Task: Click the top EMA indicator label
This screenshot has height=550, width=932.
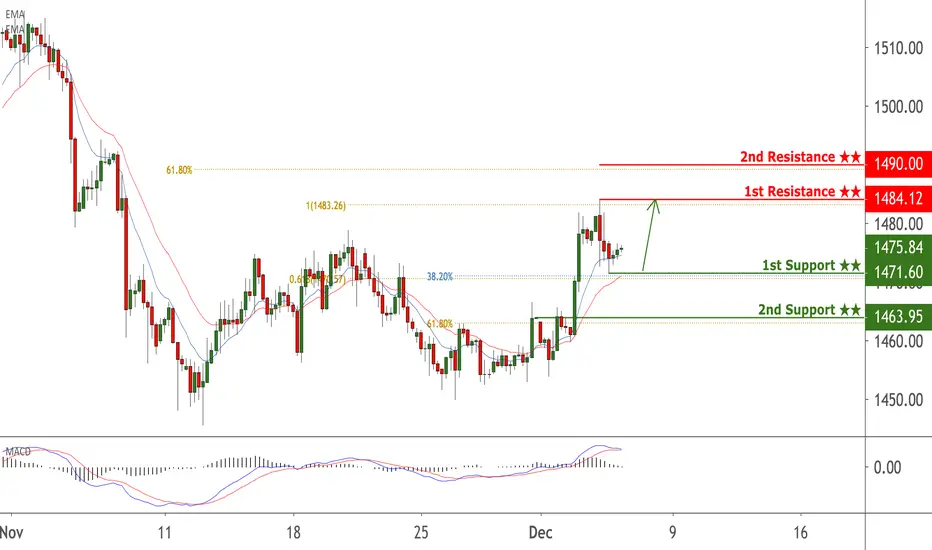Action: click(15, 14)
